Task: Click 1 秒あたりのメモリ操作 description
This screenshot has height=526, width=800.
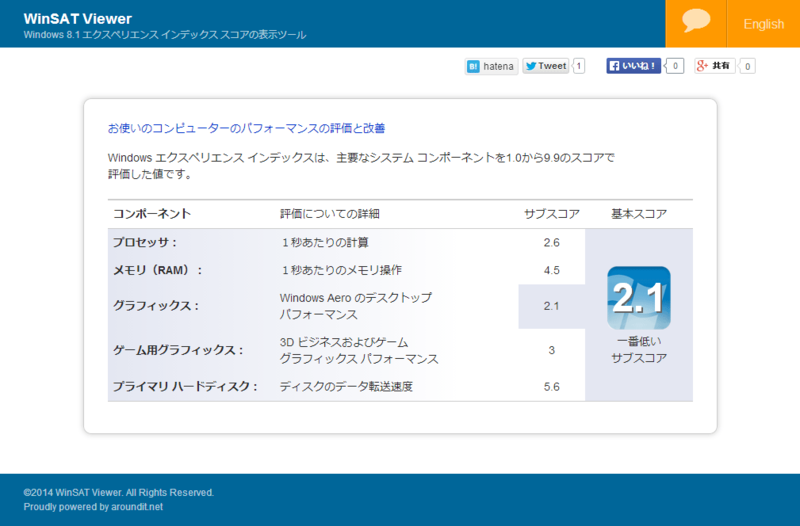Action: click(x=341, y=270)
